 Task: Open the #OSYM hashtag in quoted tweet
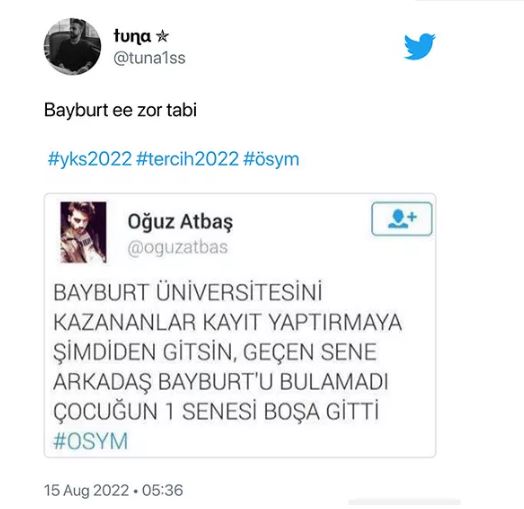91,441
